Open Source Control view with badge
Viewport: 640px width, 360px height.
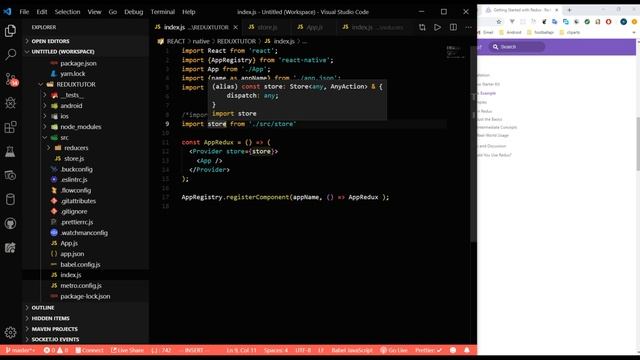point(11,79)
